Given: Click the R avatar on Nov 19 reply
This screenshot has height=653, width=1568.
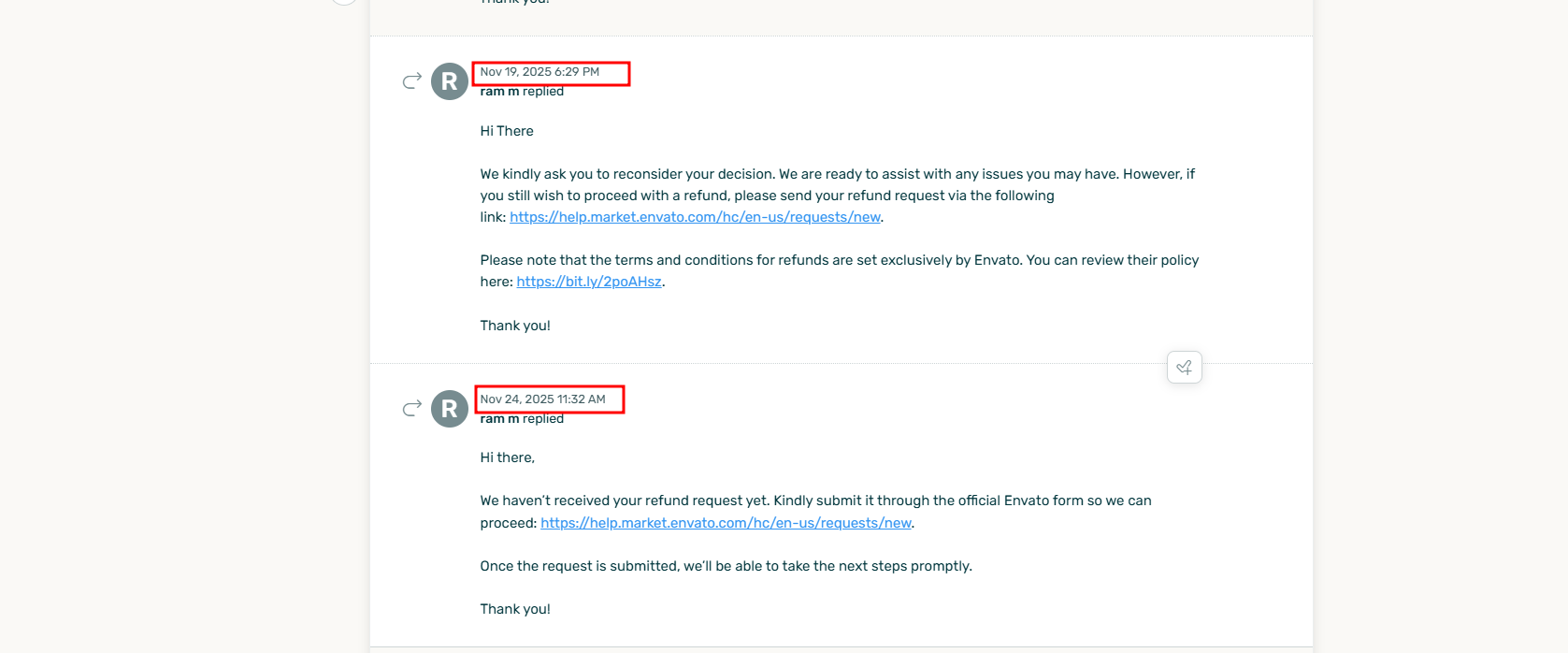Looking at the screenshot, I should click(450, 81).
